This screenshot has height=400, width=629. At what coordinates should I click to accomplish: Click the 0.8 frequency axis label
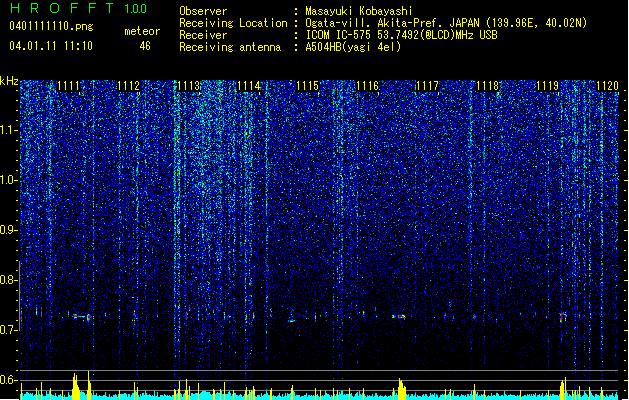point(9,280)
